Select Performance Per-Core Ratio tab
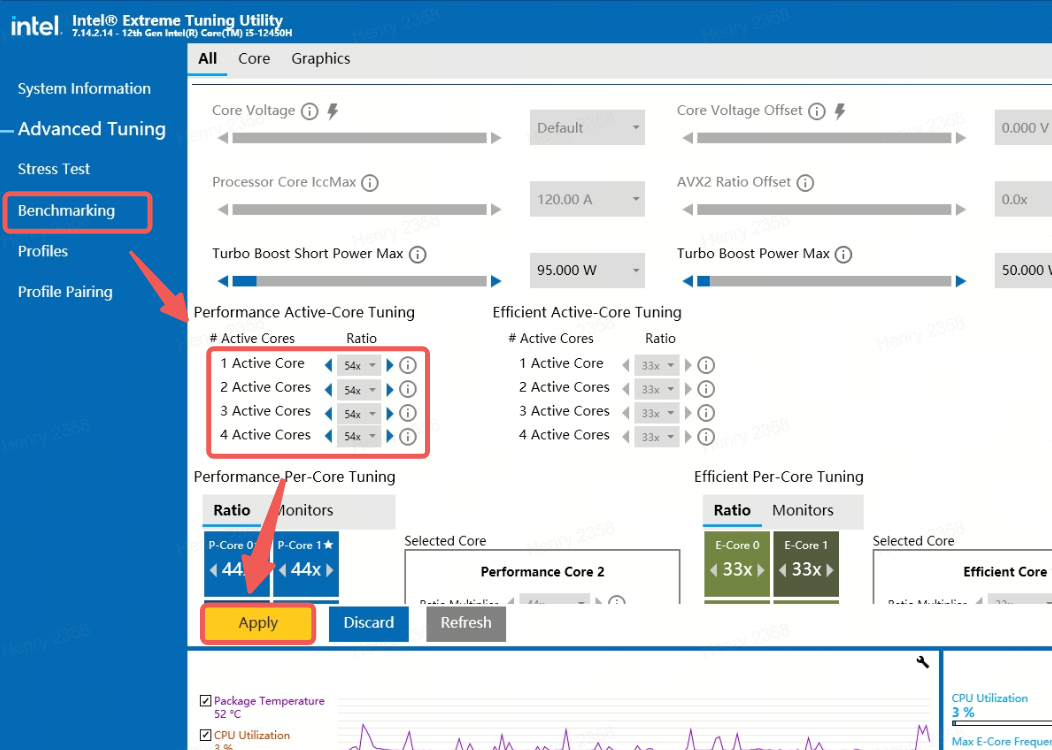Image resolution: width=1052 pixels, height=750 pixels. [231, 511]
